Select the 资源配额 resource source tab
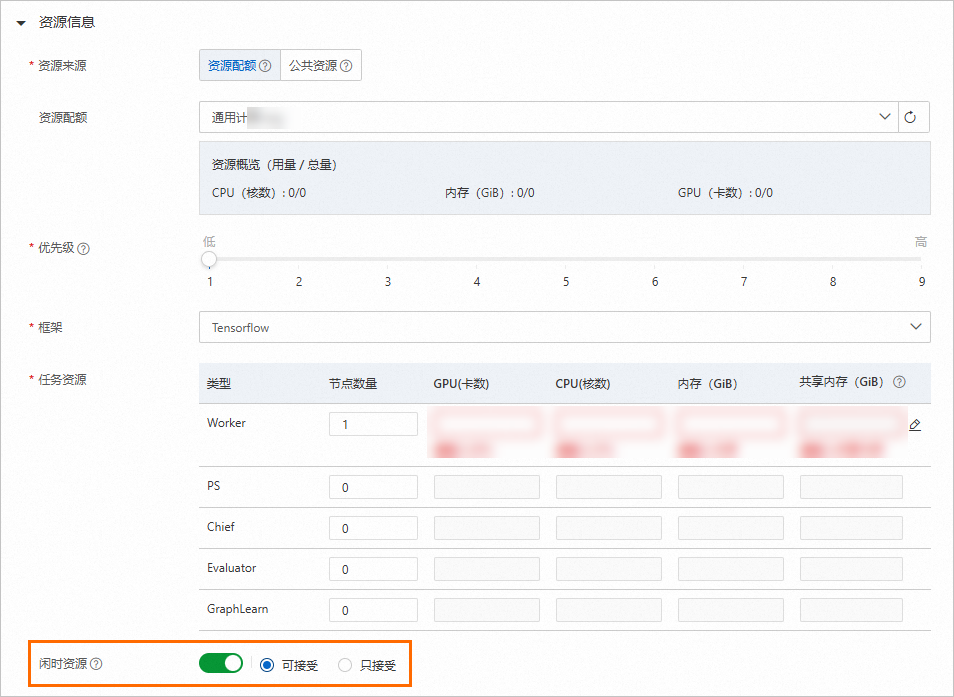954x697 pixels. coord(240,65)
